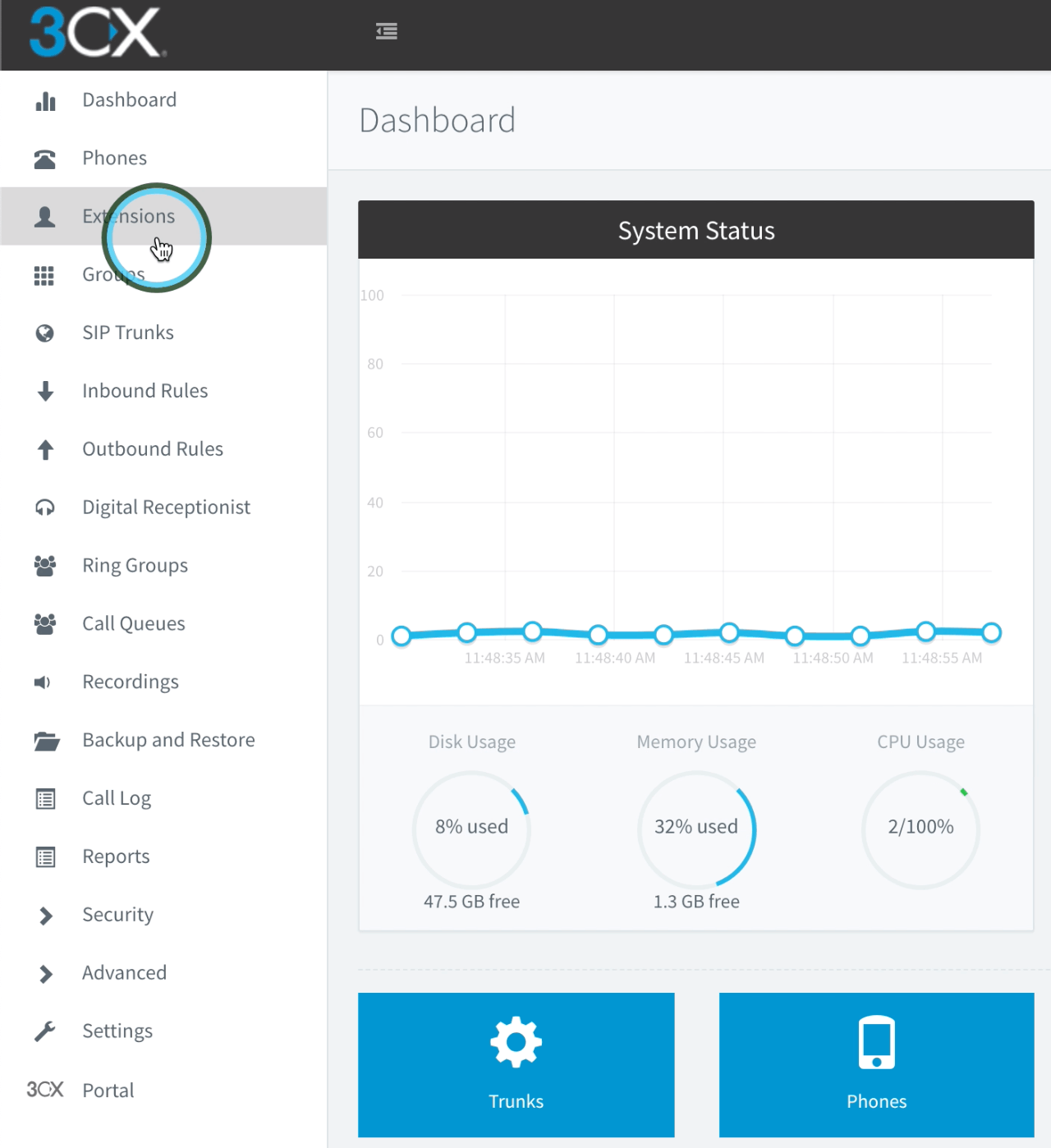
Task: Open the Phones blue tile button
Action: pyautogui.click(x=876, y=1064)
